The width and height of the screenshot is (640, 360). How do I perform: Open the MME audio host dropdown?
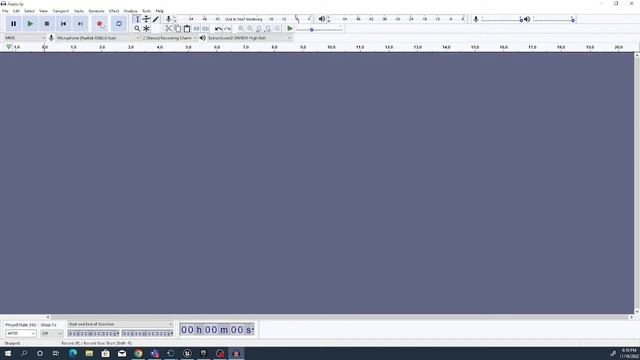click(25, 38)
